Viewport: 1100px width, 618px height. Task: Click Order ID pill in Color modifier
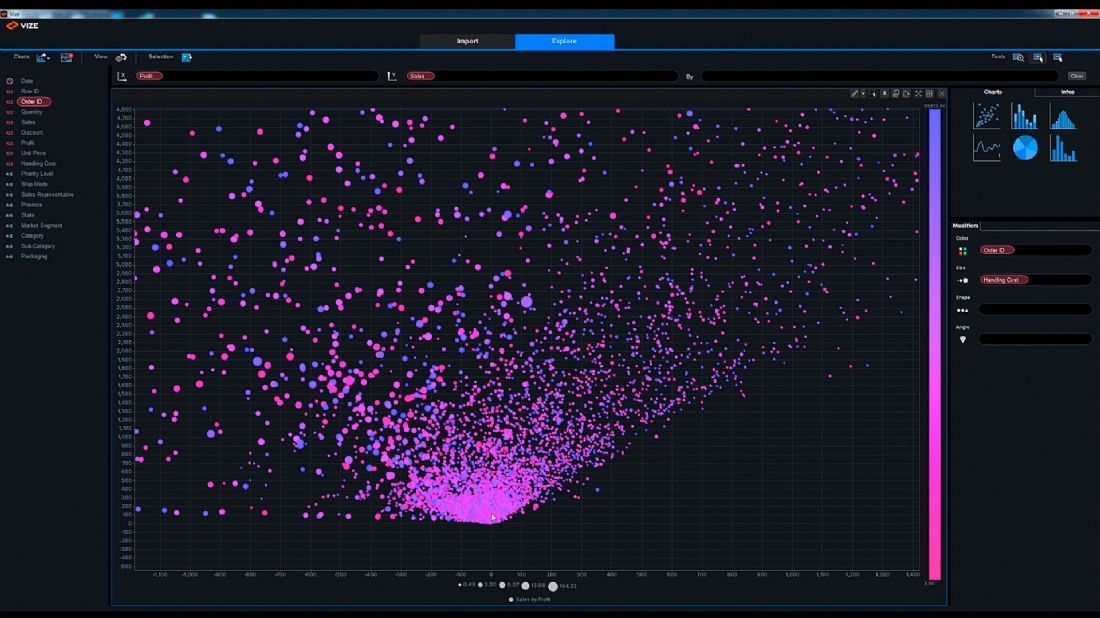coord(997,250)
